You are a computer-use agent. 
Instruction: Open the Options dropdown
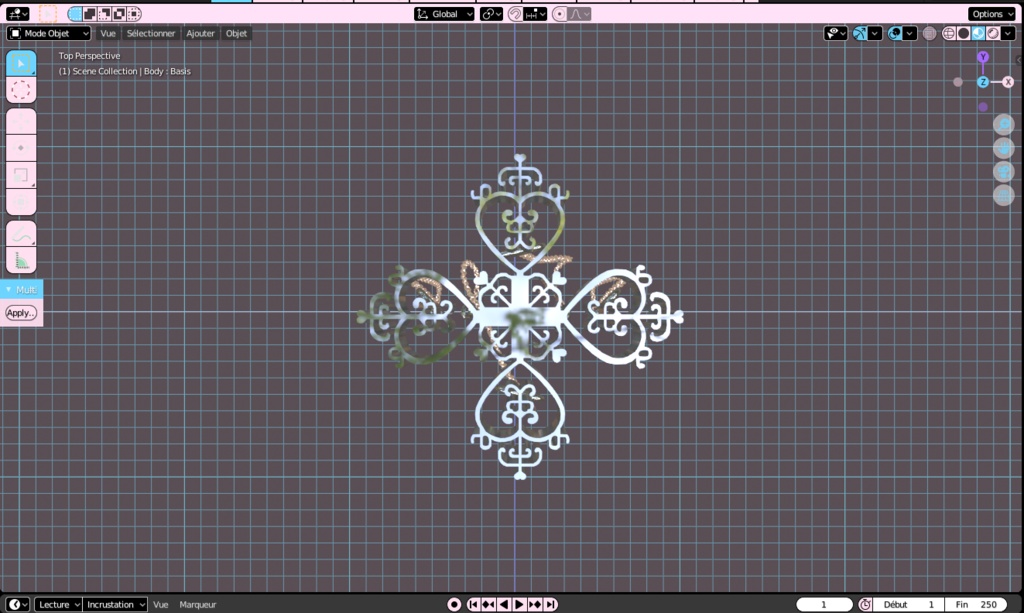(992, 14)
